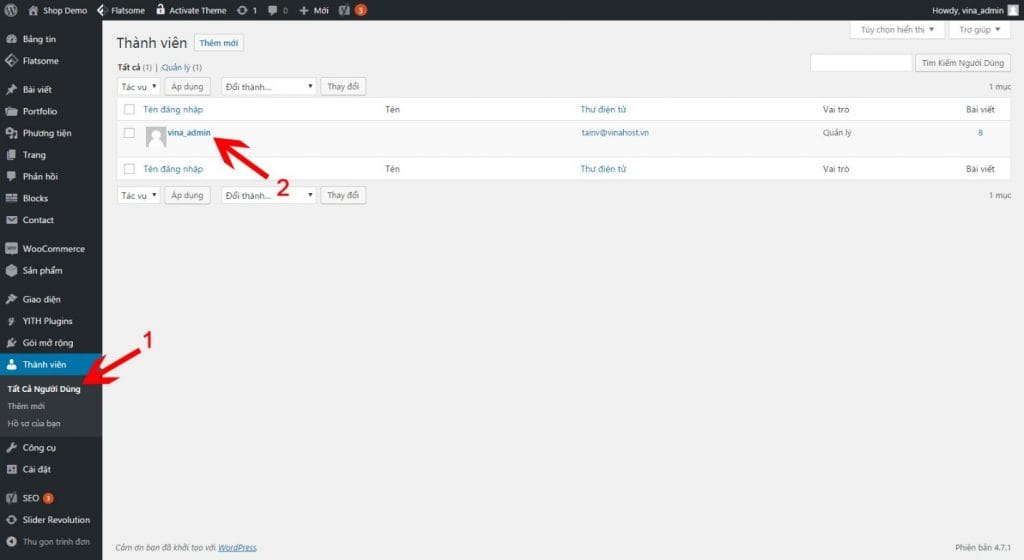Click the Slider Revolution refresh icon

(11, 520)
